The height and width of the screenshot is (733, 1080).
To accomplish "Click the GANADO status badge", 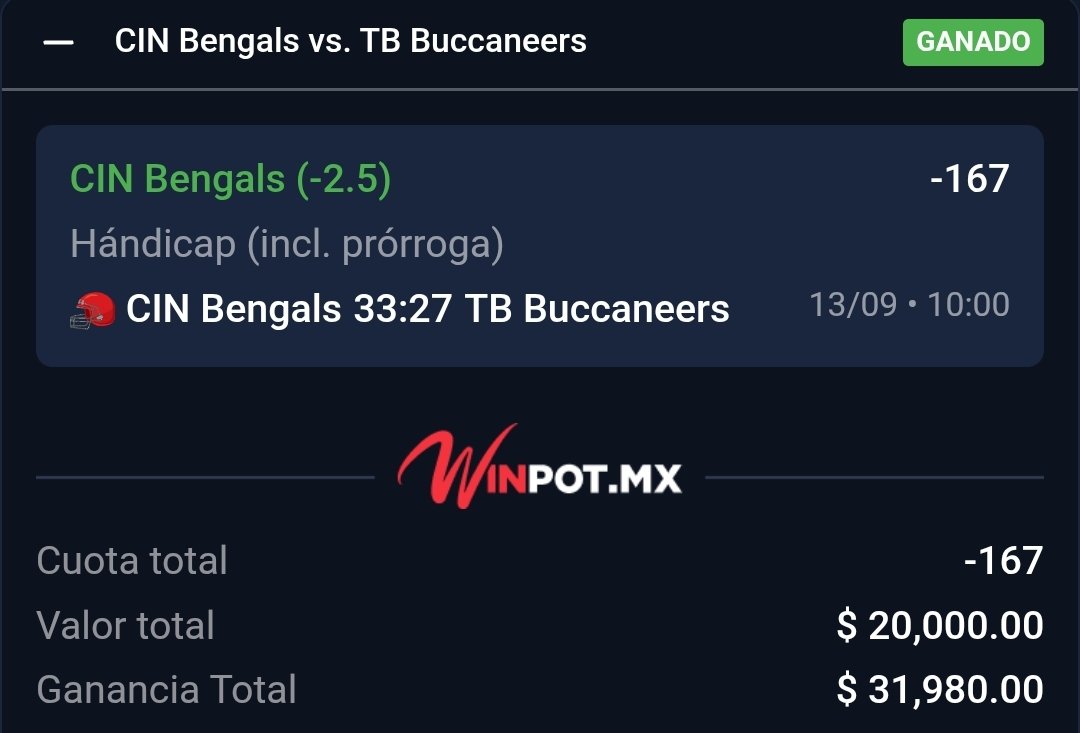I will point(973,42).
